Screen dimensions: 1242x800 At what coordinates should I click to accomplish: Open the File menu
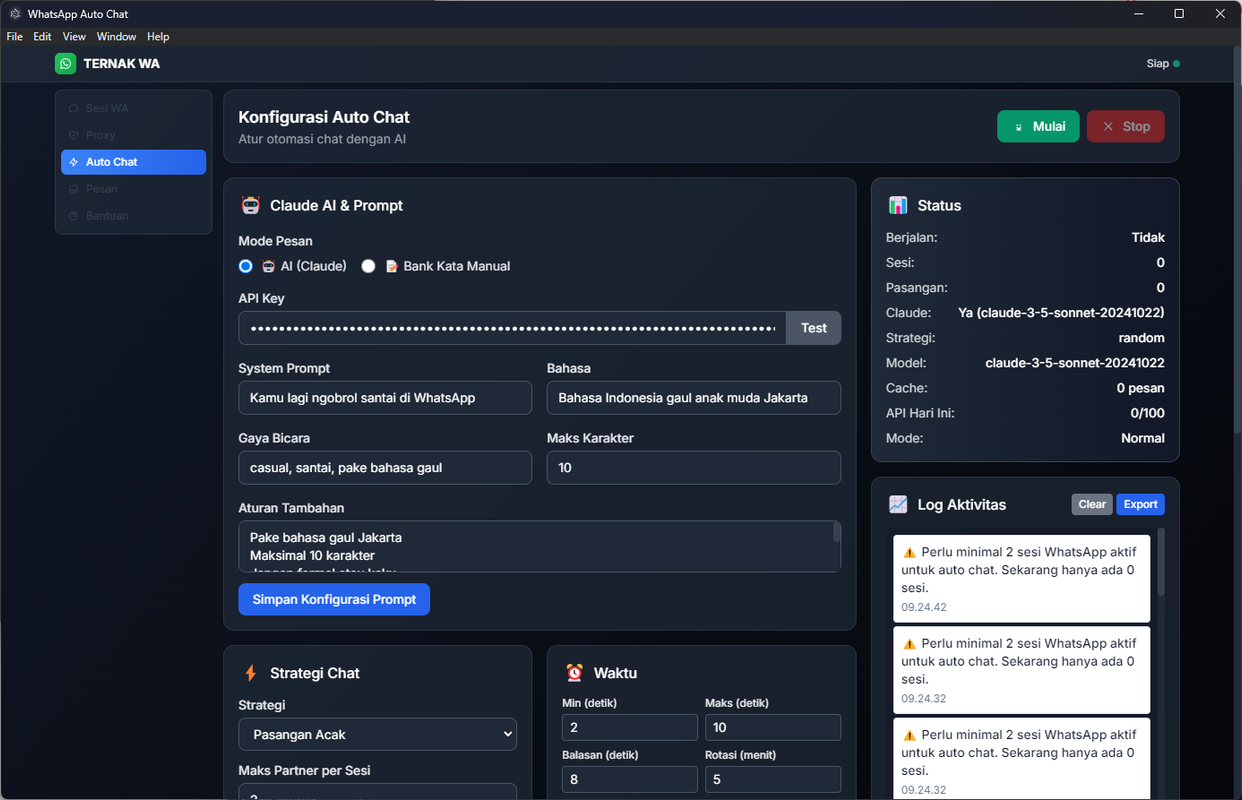click(14, 36)
